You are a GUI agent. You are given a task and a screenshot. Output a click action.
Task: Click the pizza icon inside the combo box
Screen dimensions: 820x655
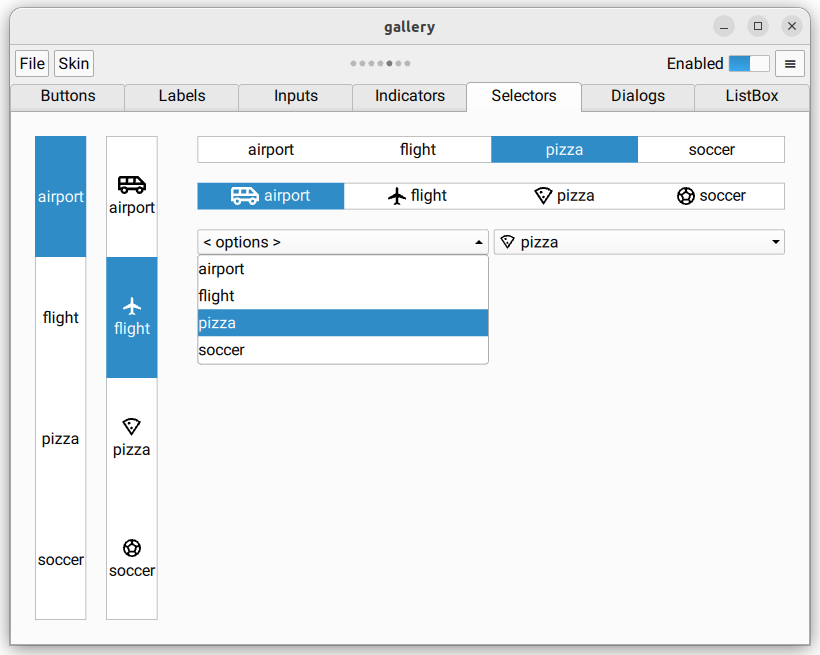click(x=508, y=242)
